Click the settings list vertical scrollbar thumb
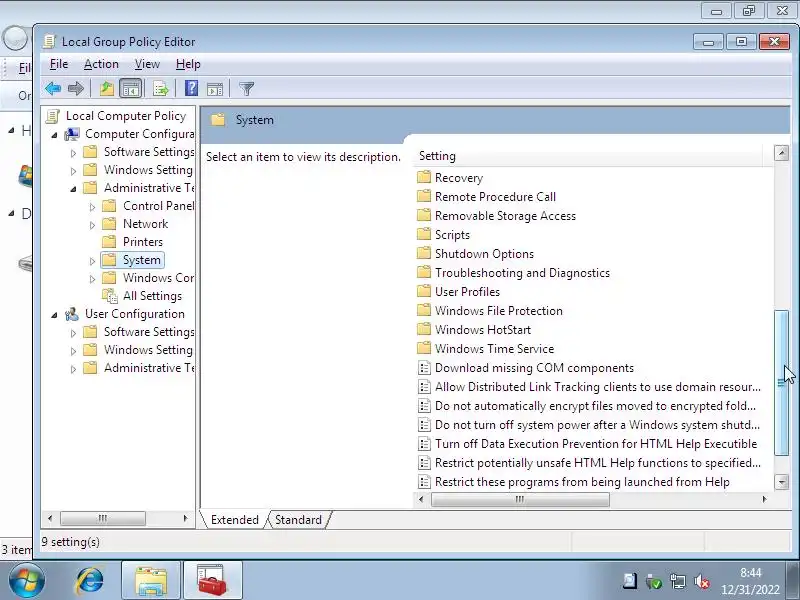Image resolution: width=800 pixels, height=600 pixels. click(x=781, y=383)
